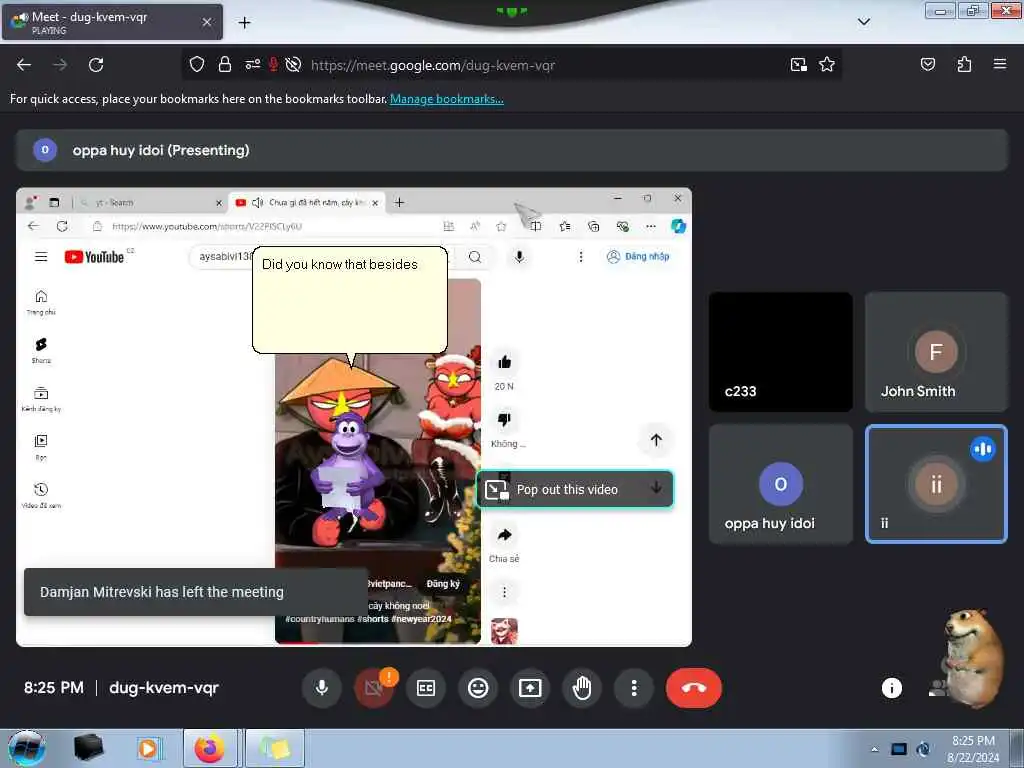
Task: Click the shared screen YouTube logo
Action: coord(95,257)
